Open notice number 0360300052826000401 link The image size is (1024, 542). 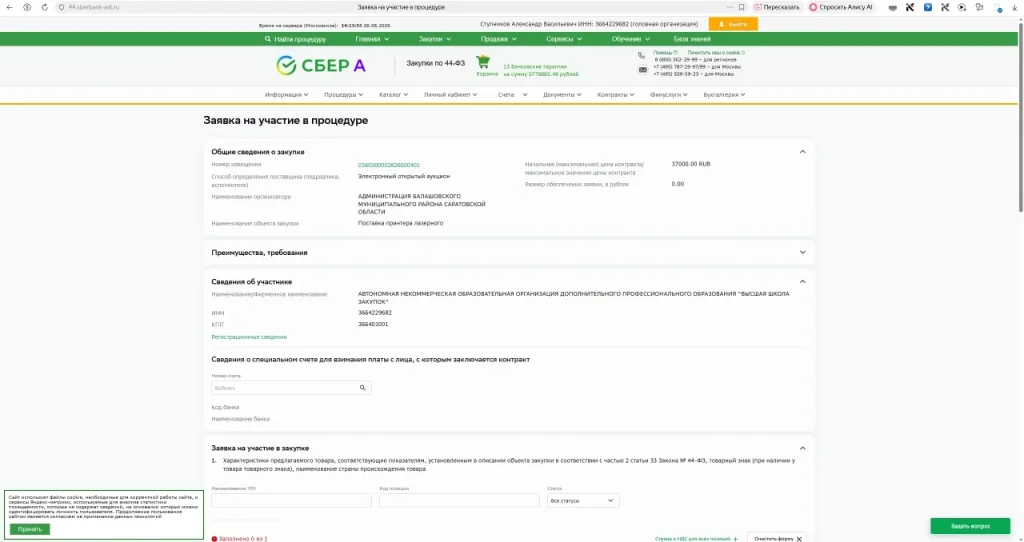(389, 165)
